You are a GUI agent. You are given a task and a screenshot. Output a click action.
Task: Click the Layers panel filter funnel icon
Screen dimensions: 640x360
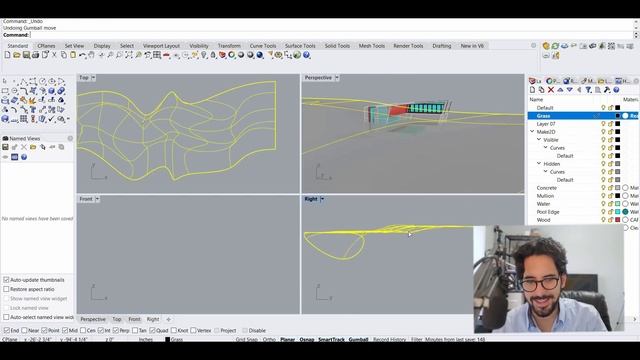588,90
